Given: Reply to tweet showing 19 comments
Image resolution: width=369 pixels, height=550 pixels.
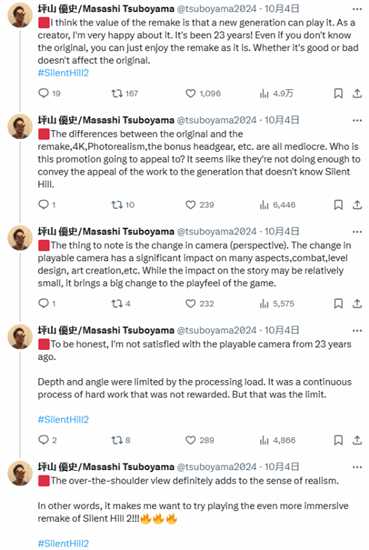Looking at the screenshot, I should pyautogui.click(x=49, y=93).
